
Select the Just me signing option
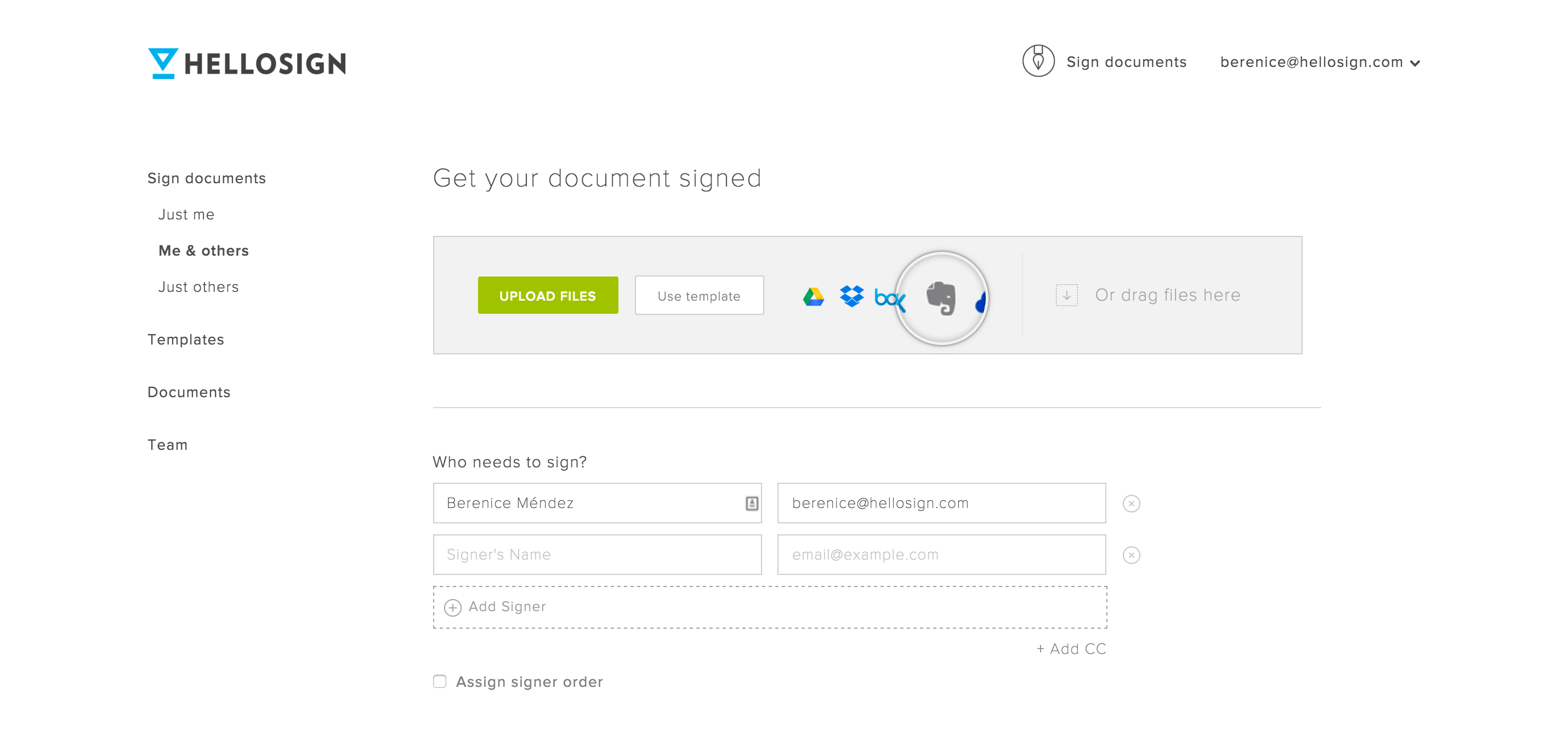[x=185, y=214]
